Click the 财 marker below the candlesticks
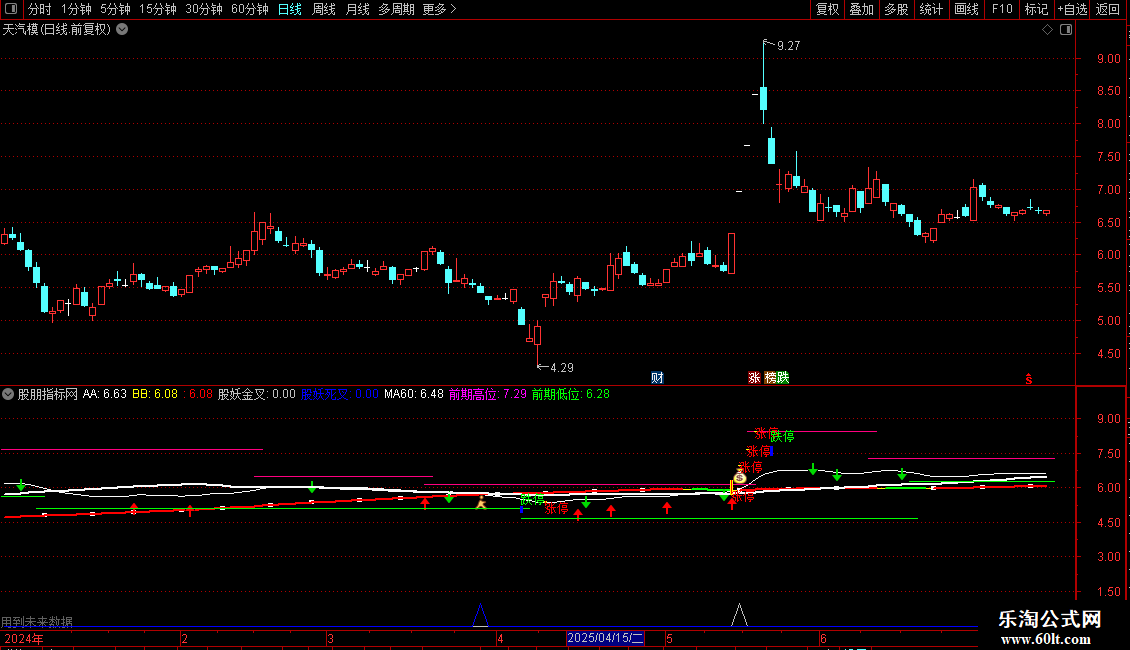 coord(657,378)
